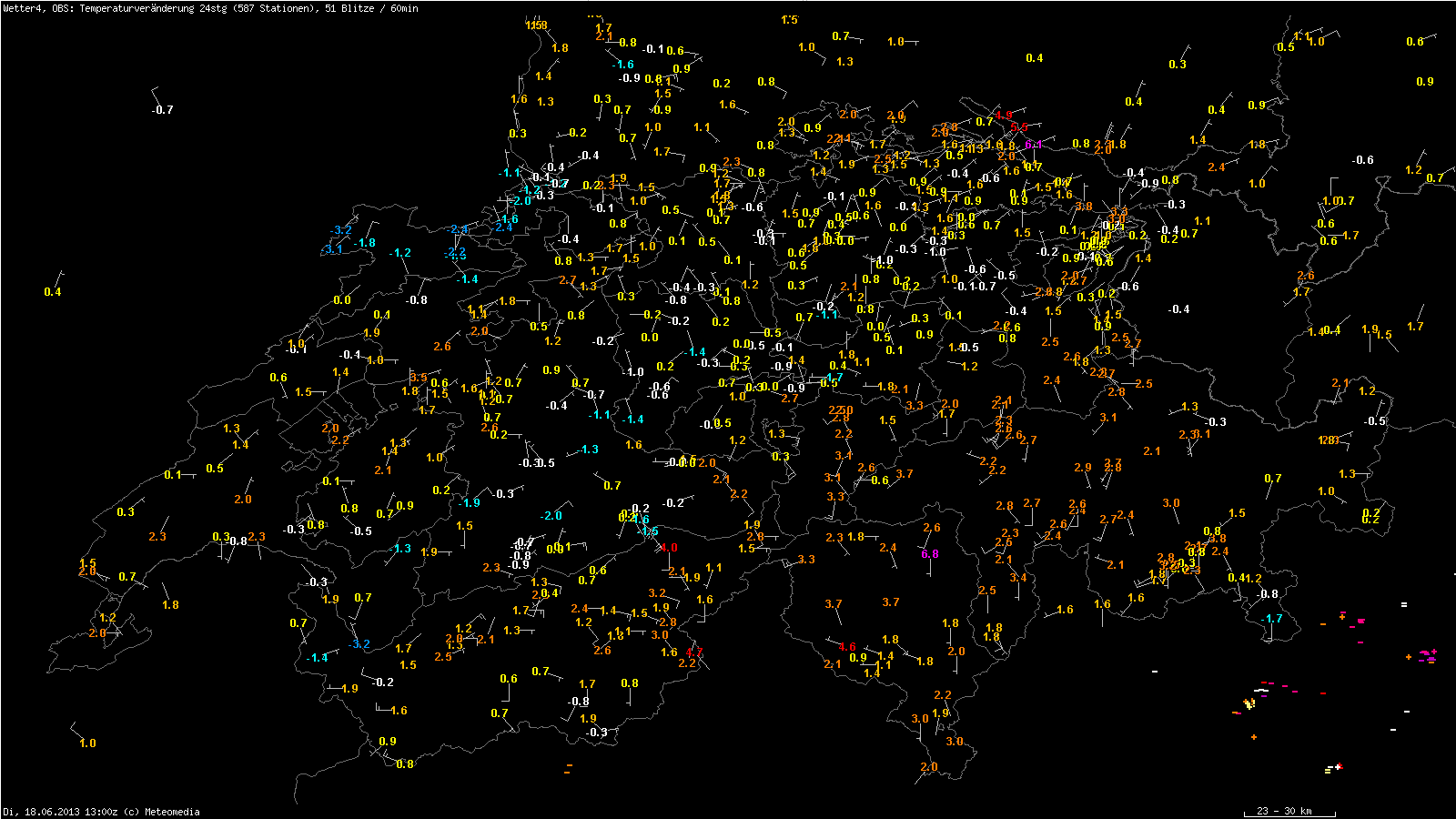Select the red 4.7 station value

tap(694, 652)
